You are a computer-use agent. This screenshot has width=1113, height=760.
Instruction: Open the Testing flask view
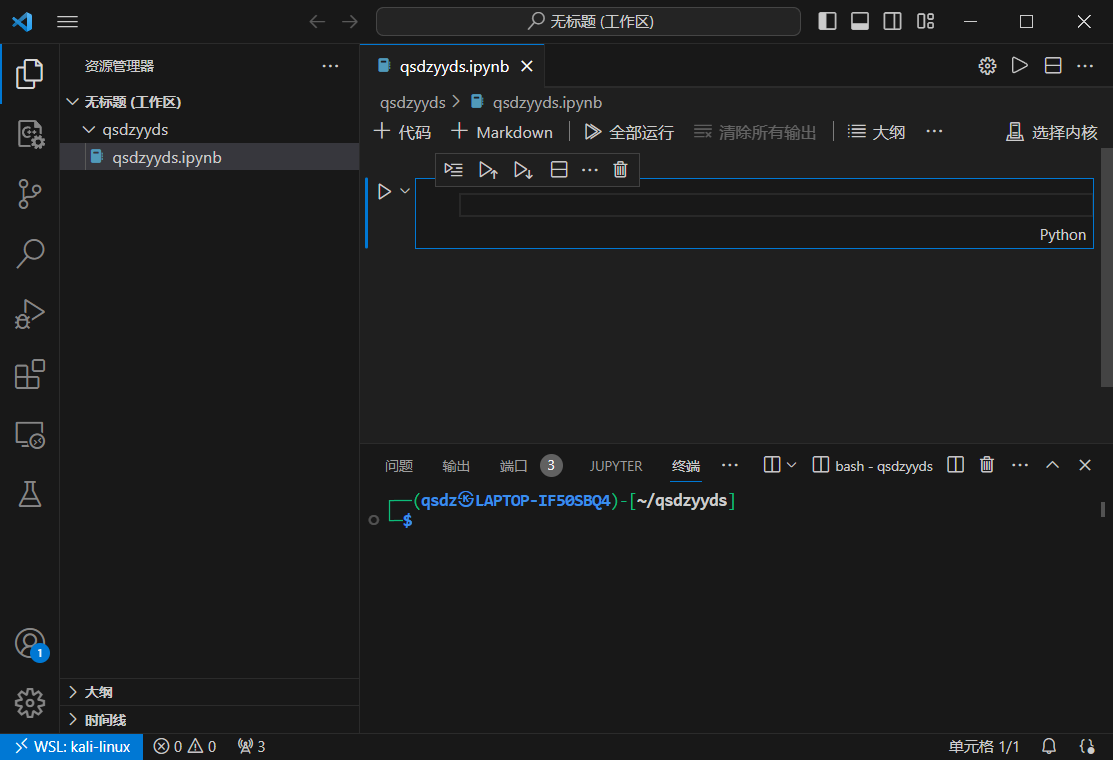[30, 494]
